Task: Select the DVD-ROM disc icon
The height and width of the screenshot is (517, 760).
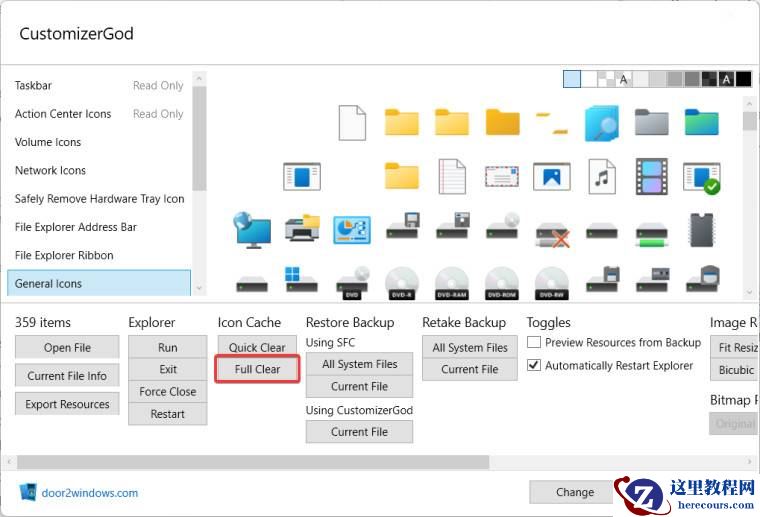Action: pyautogui.click(x=502, y=283)
